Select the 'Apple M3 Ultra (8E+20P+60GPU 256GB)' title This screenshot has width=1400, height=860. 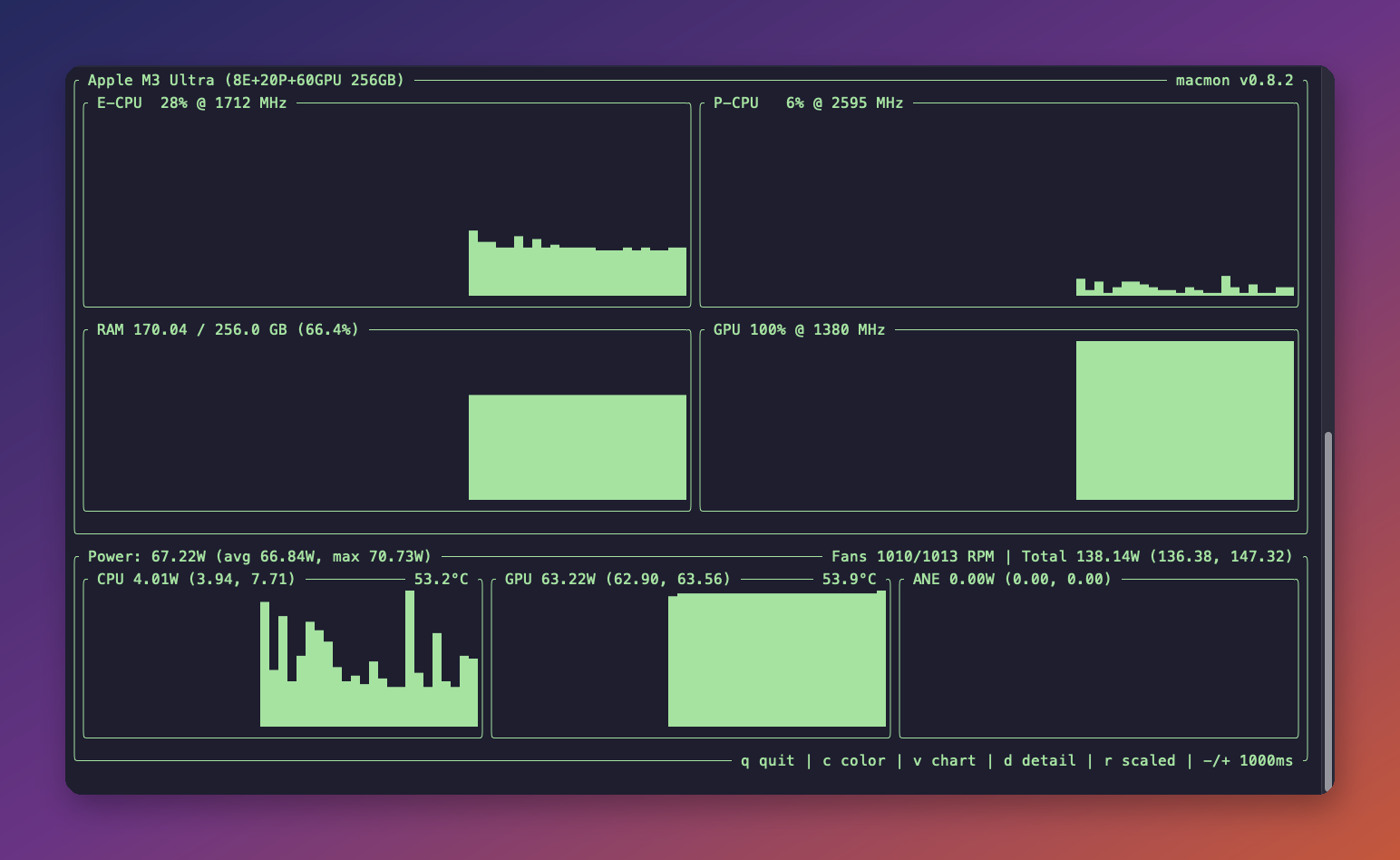pos(246,80)
